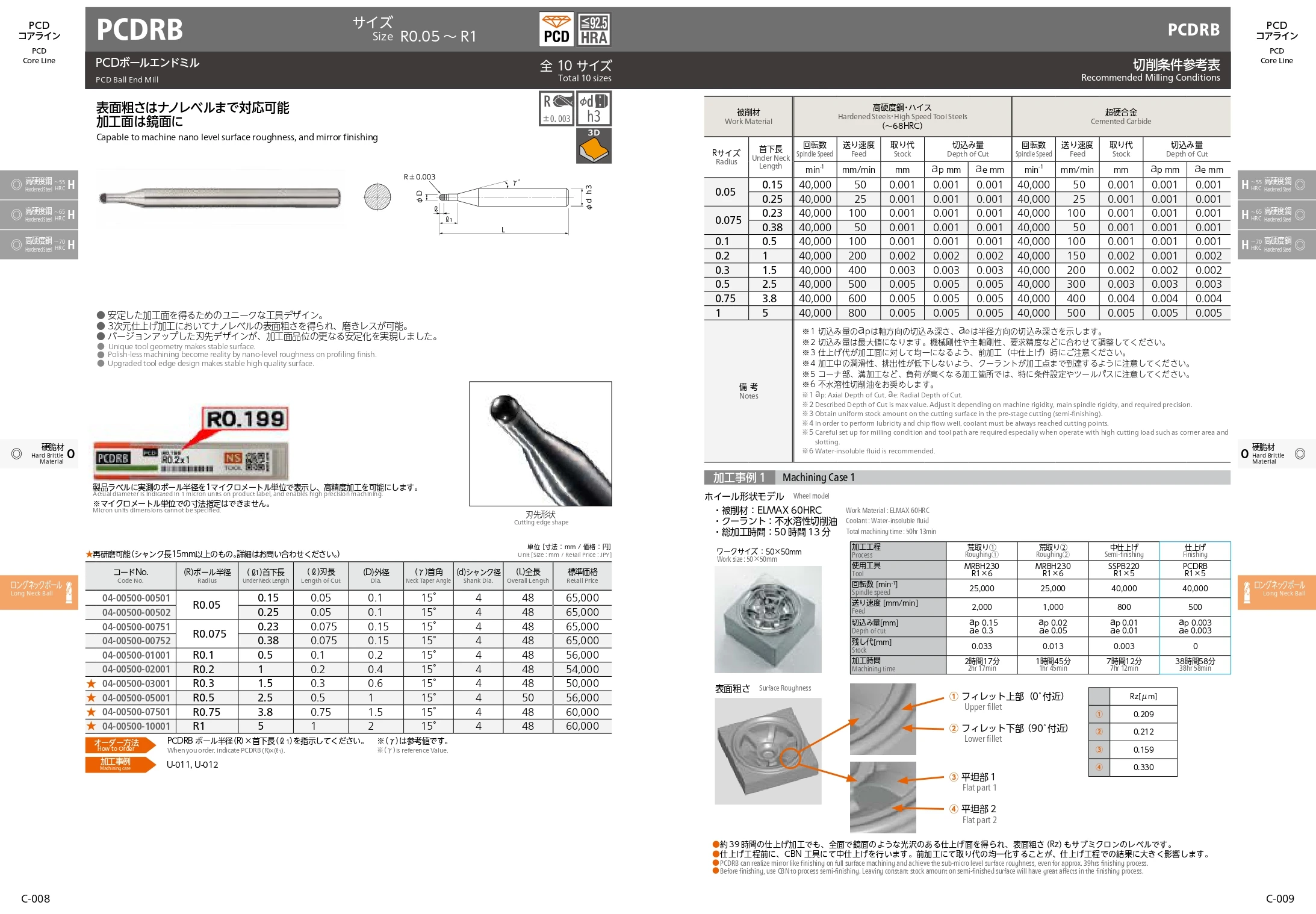The height and width of the screenshot is (914, 1316).
Task: Select the Hardened Steel ~55 HRC icon
Action: pos(39,185)
